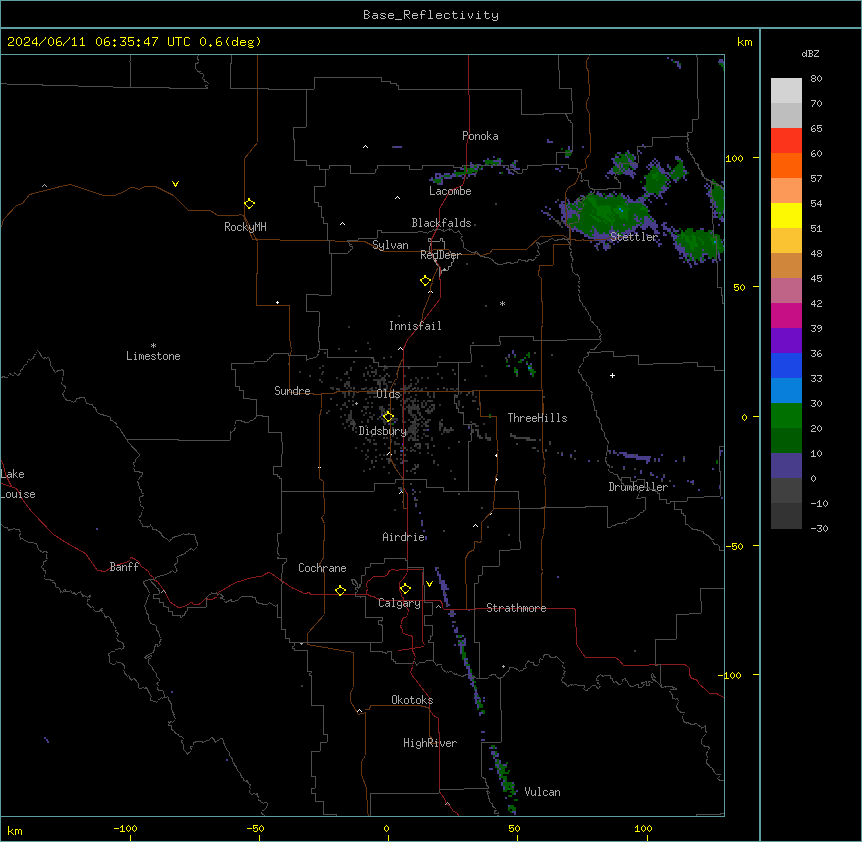Select the Didsbury label
The image size is (862, 842).
383,431
